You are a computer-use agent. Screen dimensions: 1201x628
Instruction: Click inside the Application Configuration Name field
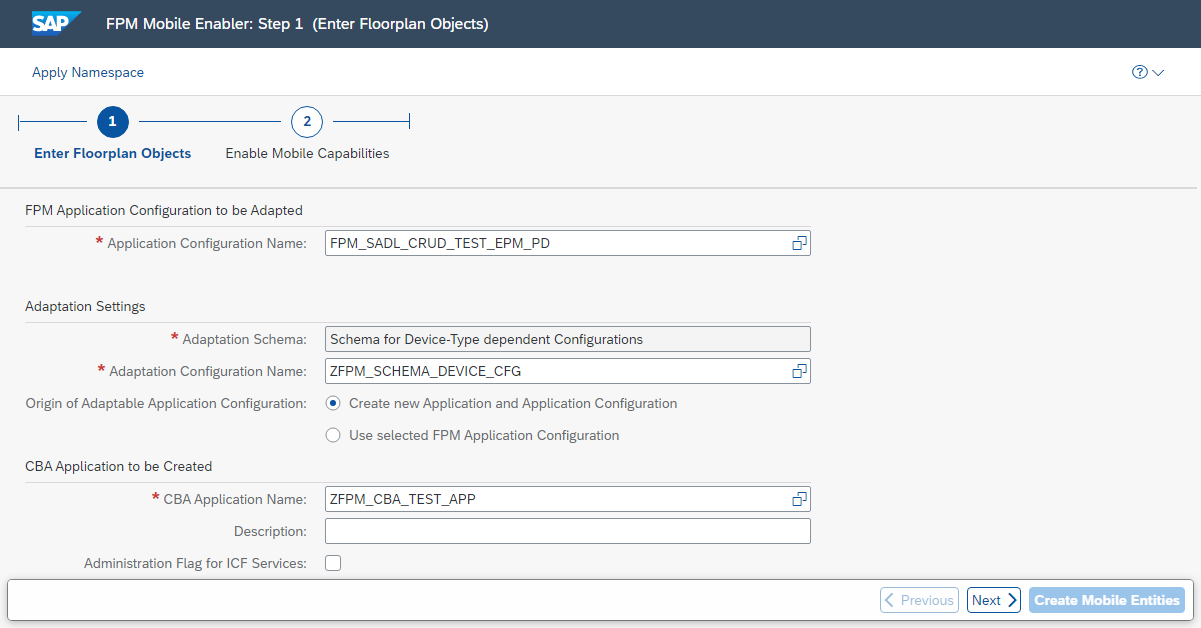pos(550,243)
